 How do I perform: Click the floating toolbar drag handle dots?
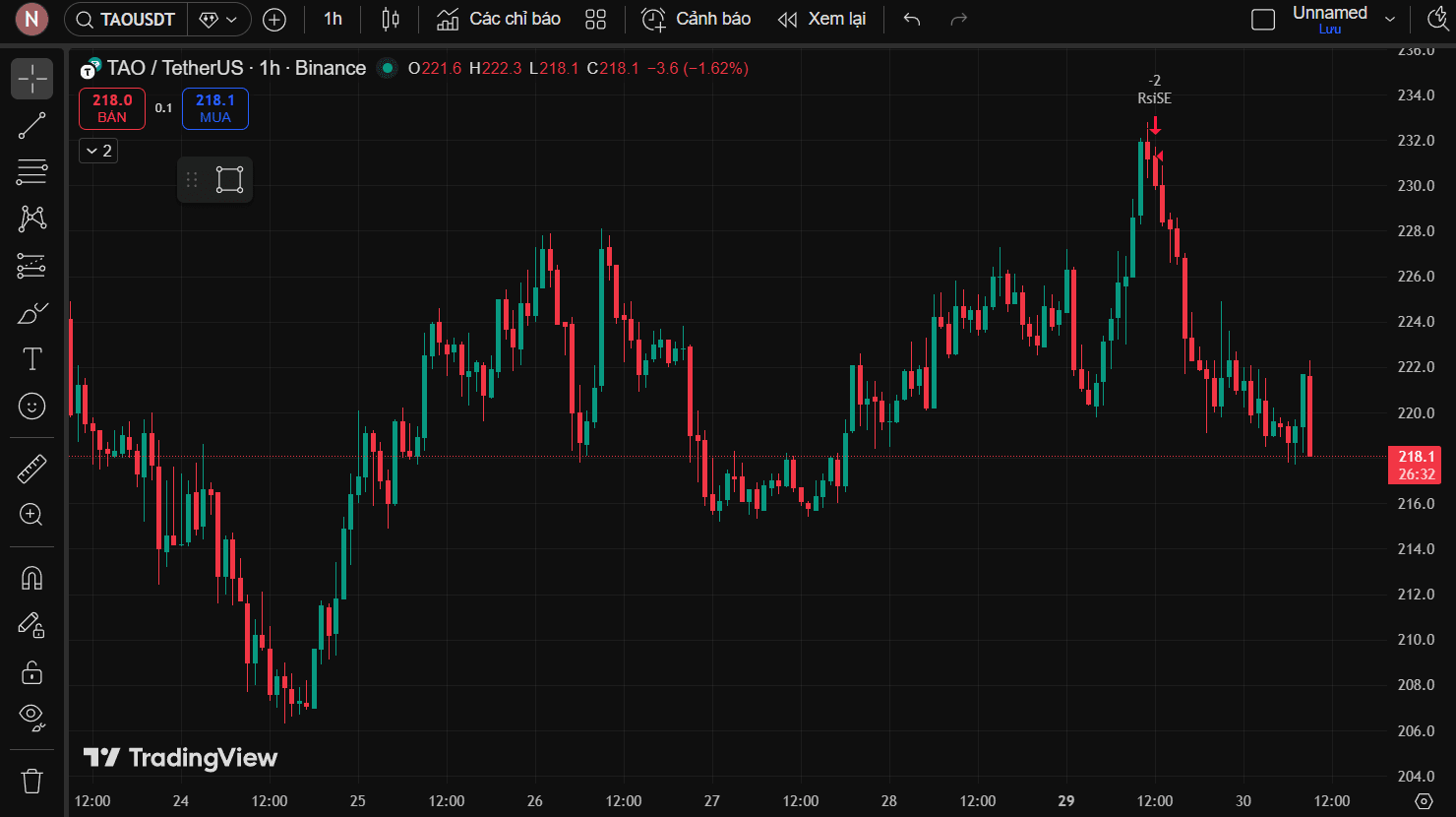coord(192,180)
